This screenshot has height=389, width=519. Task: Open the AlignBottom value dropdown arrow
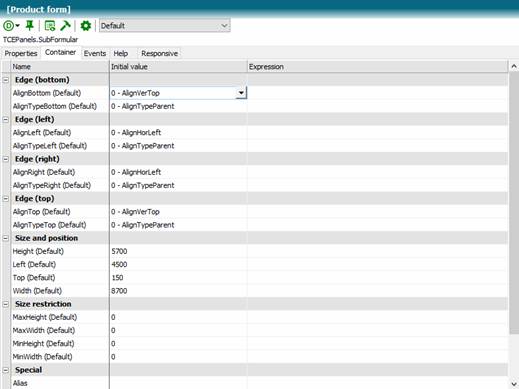[x=241, y=93]
